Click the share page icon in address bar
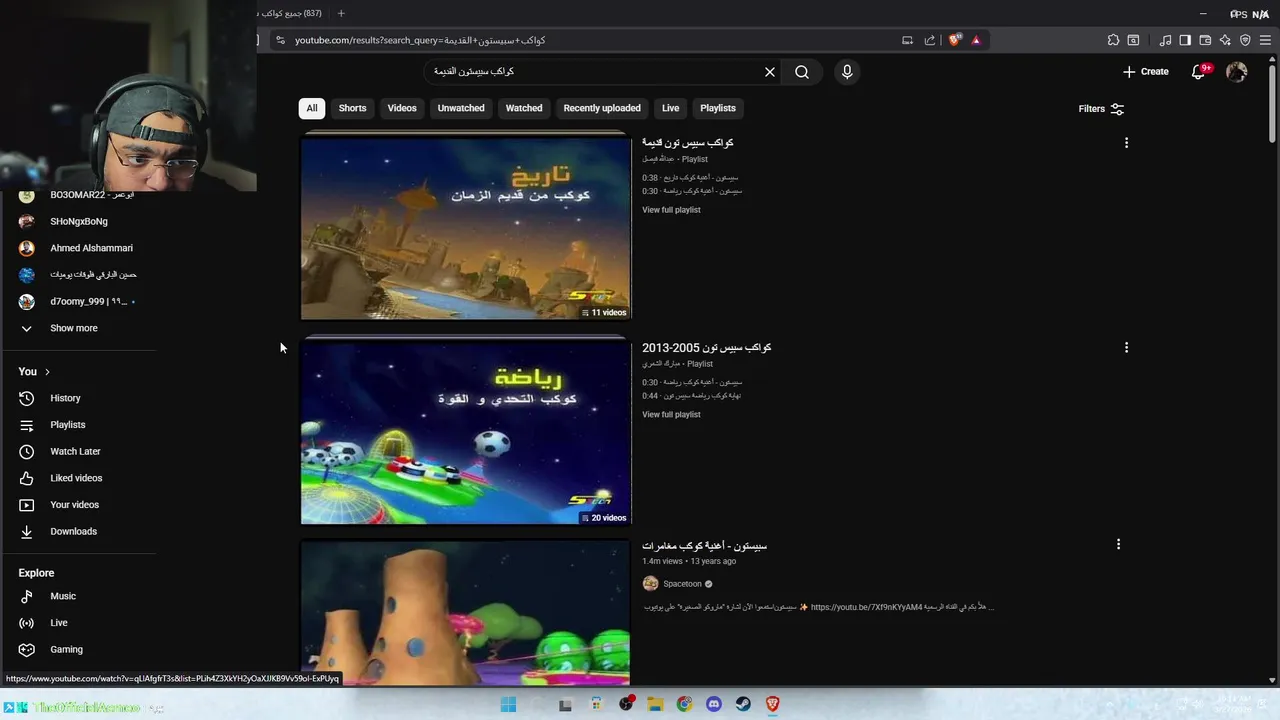1280x720 pixels. tap(930, 40)
